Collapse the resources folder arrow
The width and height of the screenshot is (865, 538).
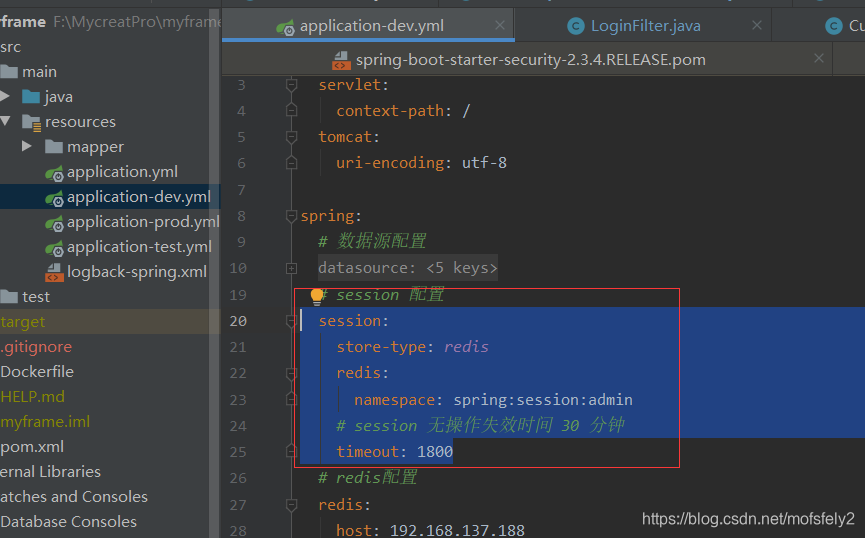[6, 121]
